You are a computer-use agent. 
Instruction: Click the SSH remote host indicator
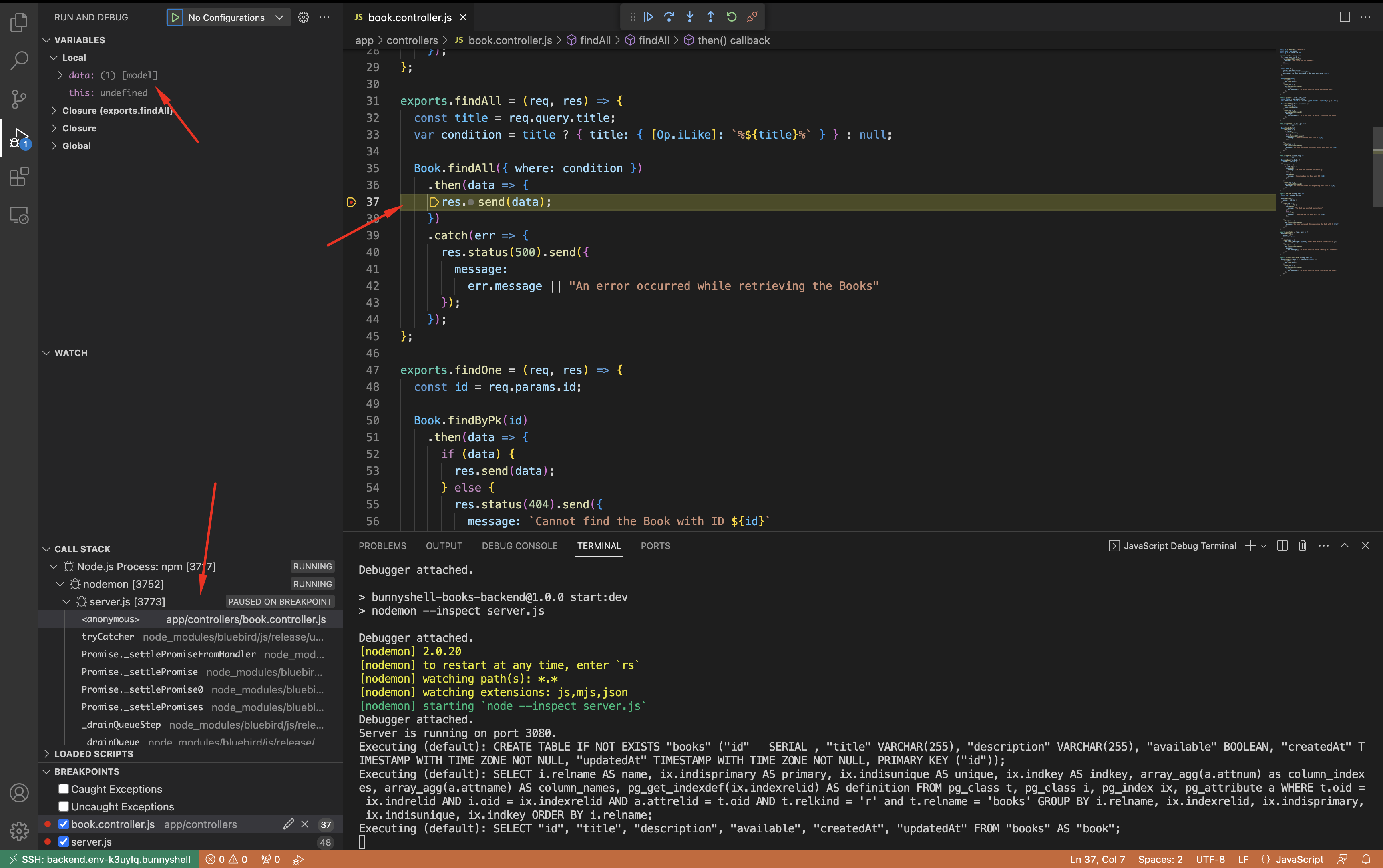100,859
